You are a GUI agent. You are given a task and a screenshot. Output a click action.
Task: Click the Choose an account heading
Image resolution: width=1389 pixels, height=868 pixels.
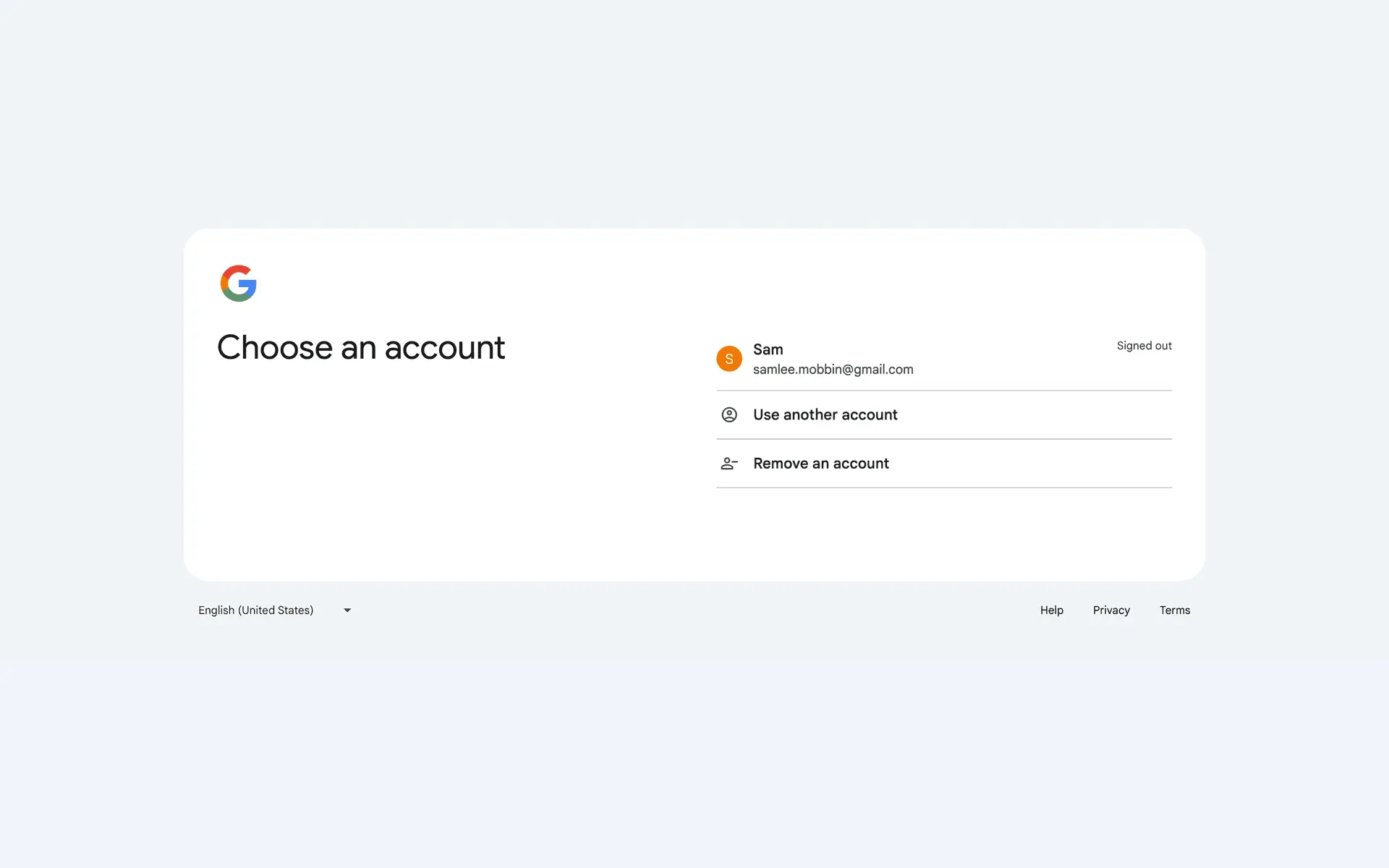[x=360, y=348]
